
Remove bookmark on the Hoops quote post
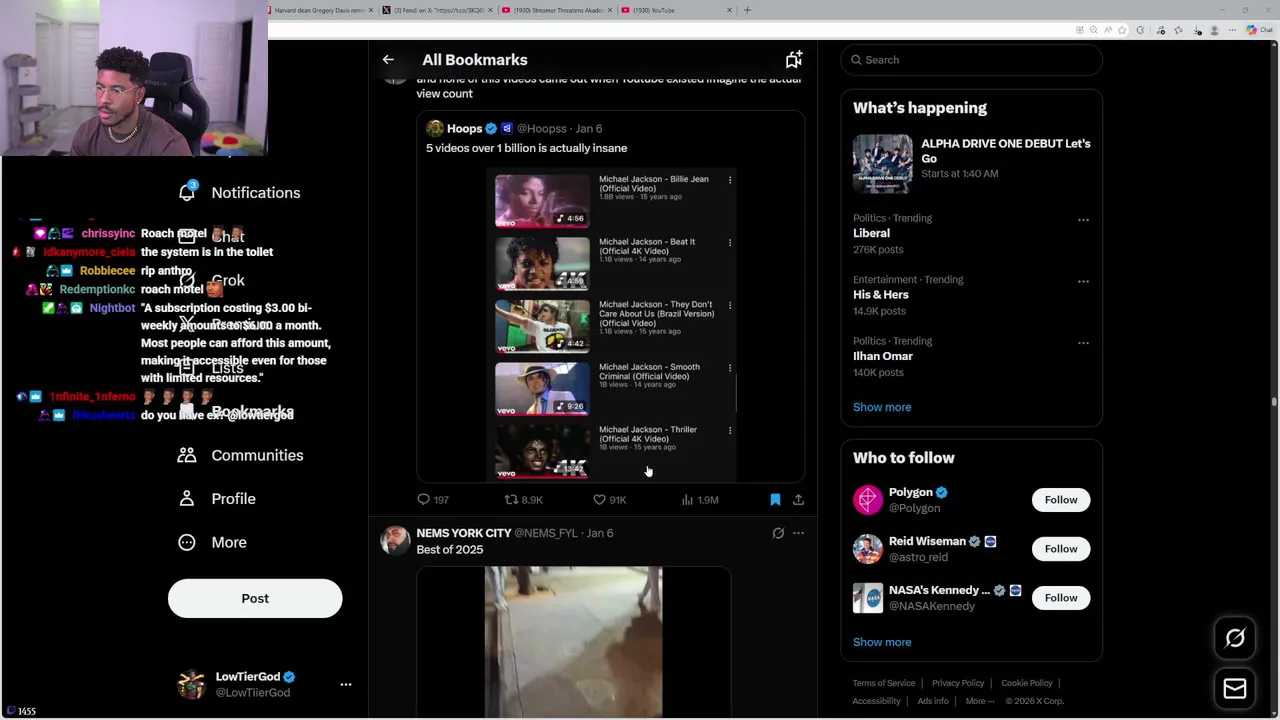[775, 499]
